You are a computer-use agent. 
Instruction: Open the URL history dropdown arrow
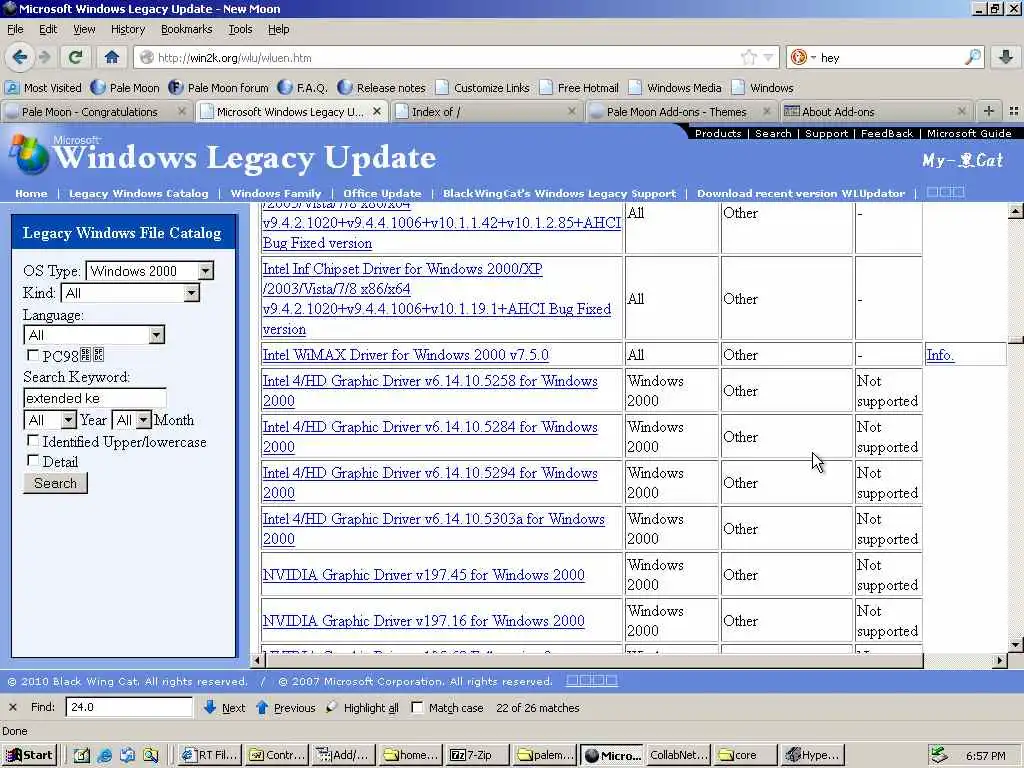coord(769,57)
